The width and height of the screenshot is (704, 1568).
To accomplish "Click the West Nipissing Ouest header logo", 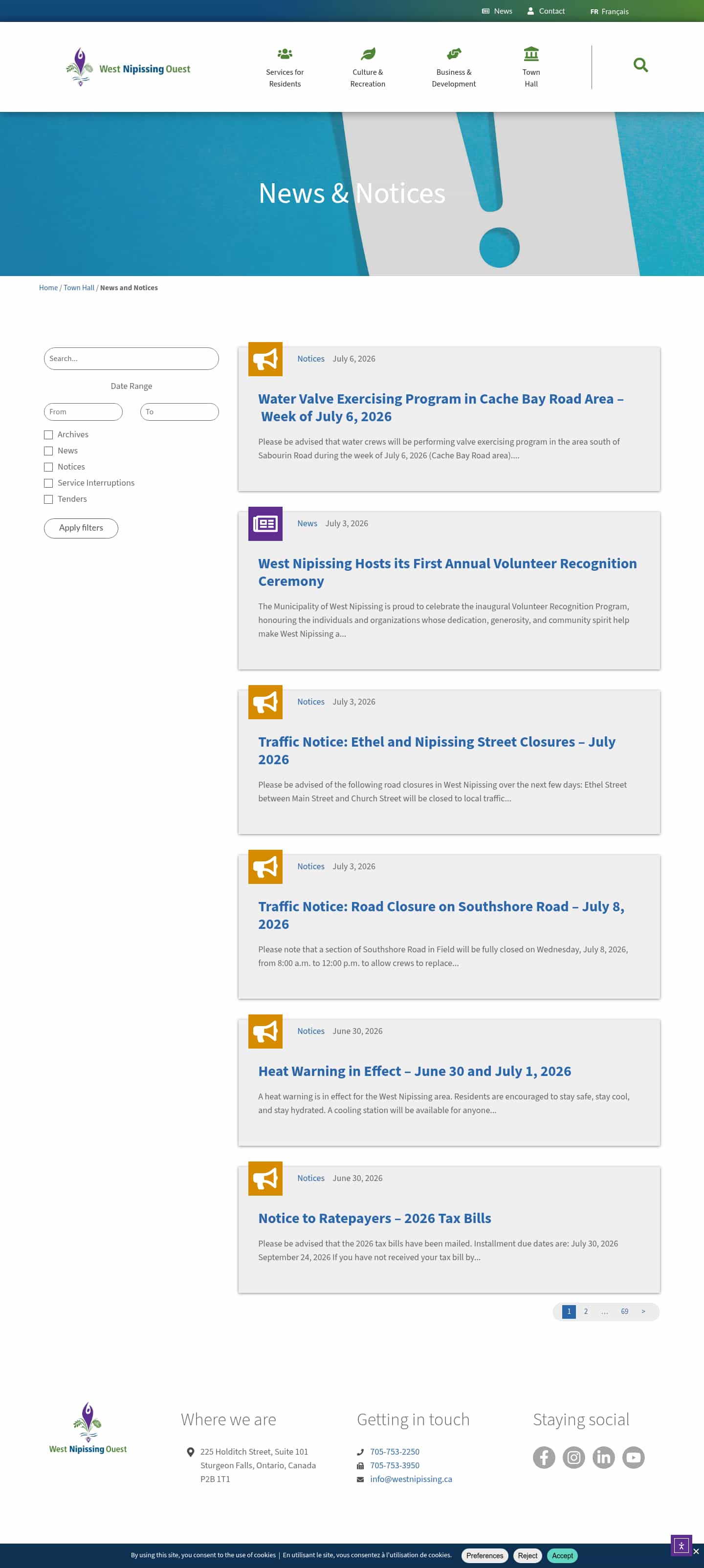I will pyautogui.click(x=128, y=67).
